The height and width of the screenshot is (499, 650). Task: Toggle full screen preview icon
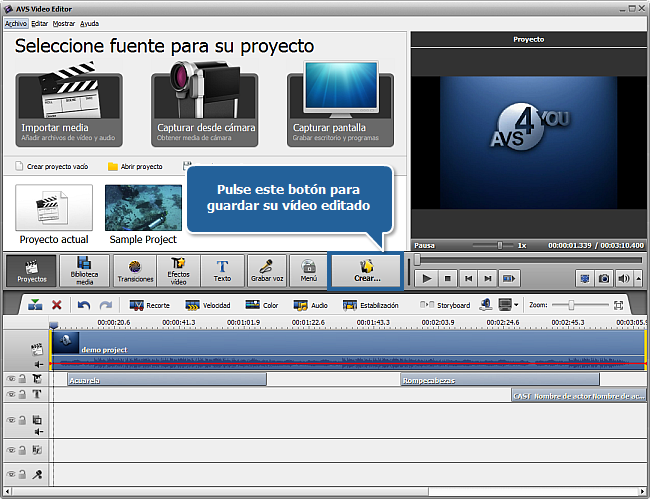pos(585,279)
